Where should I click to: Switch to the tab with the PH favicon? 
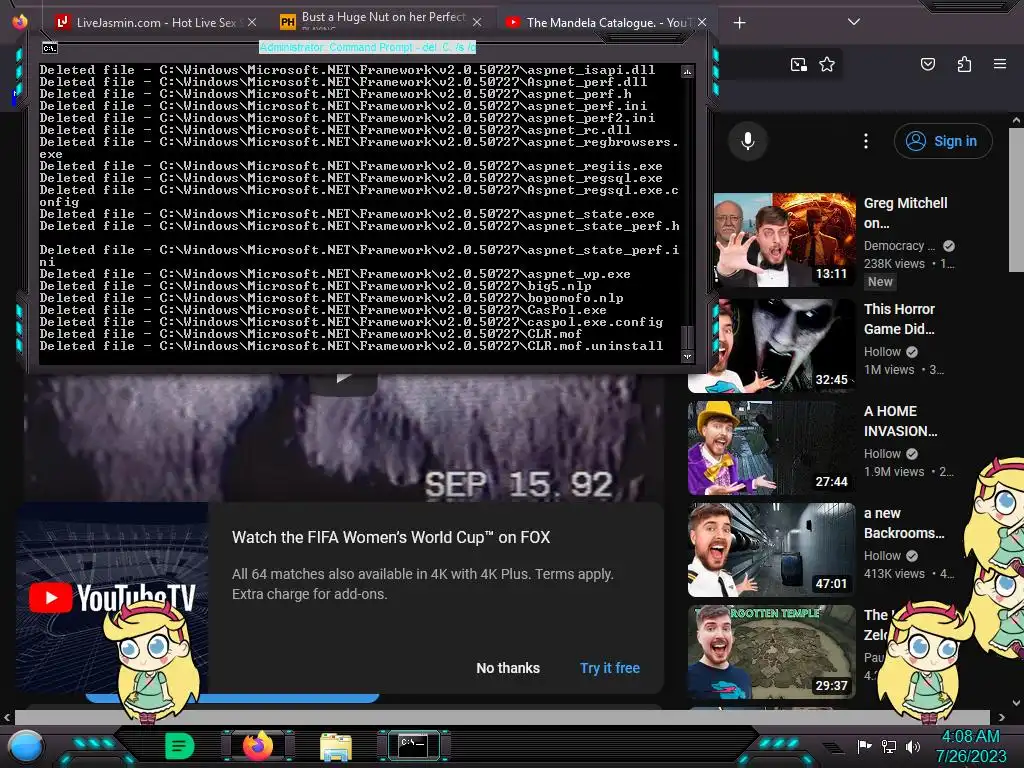pyautogui.click(x=381, y=22)
